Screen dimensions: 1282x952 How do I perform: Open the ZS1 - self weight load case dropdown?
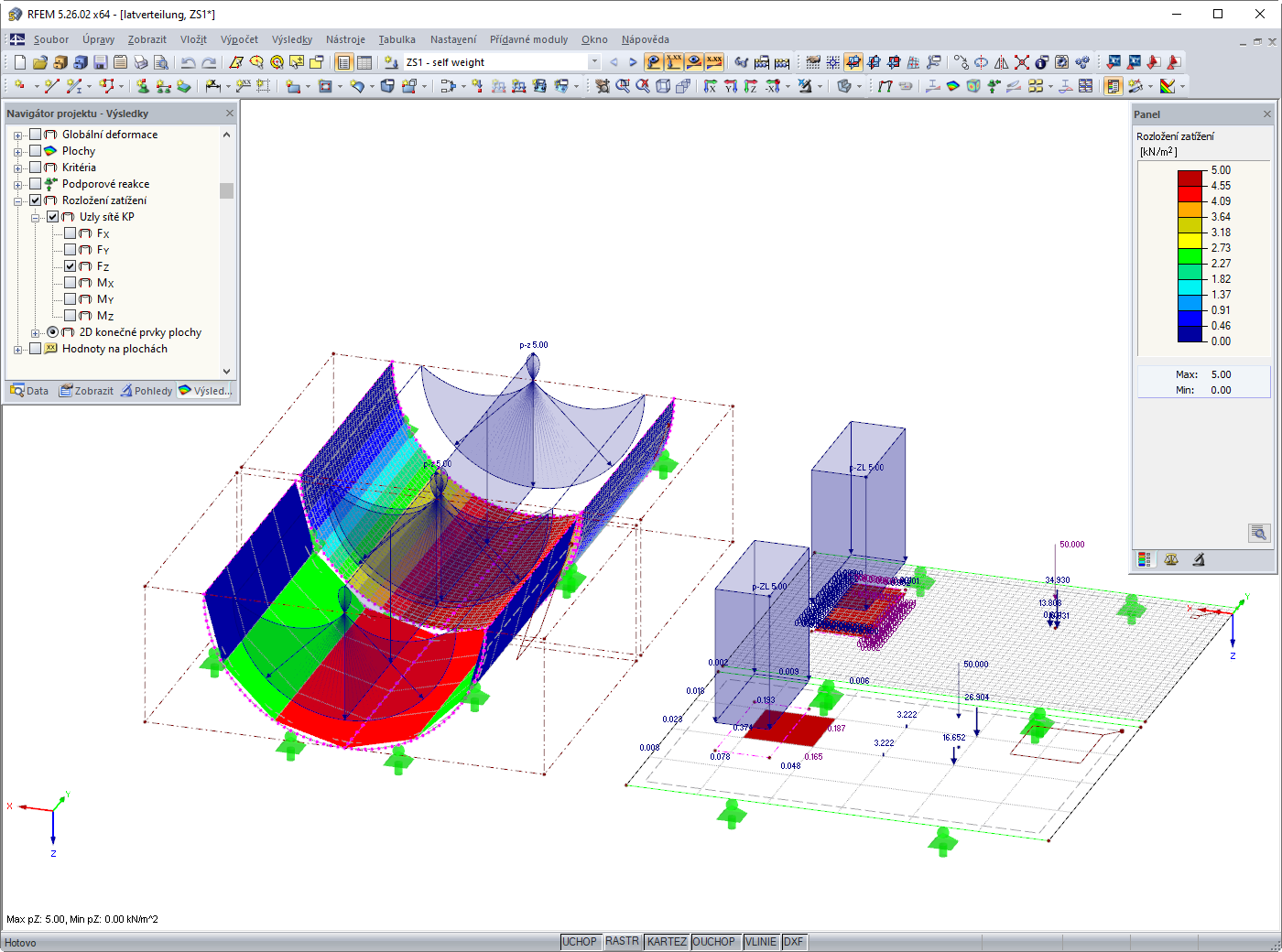pos(594,62)
